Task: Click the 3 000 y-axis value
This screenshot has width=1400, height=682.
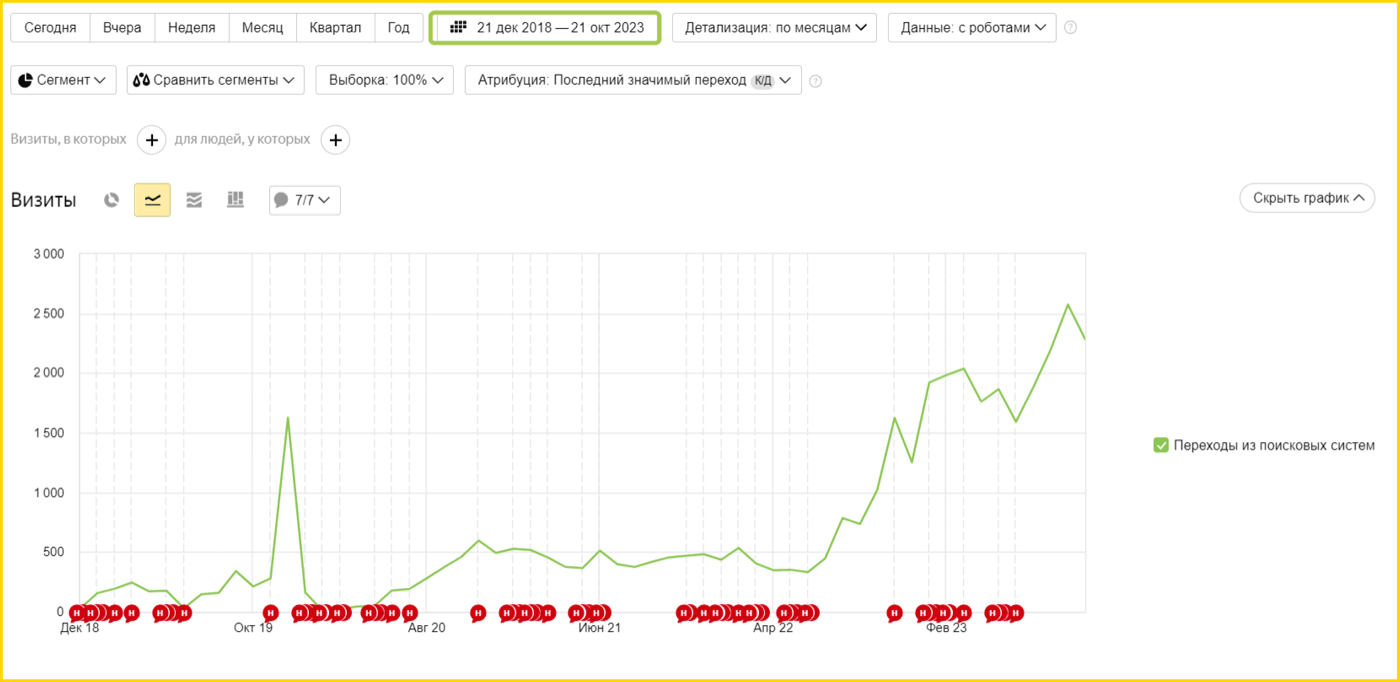Action: pos(47,254)
